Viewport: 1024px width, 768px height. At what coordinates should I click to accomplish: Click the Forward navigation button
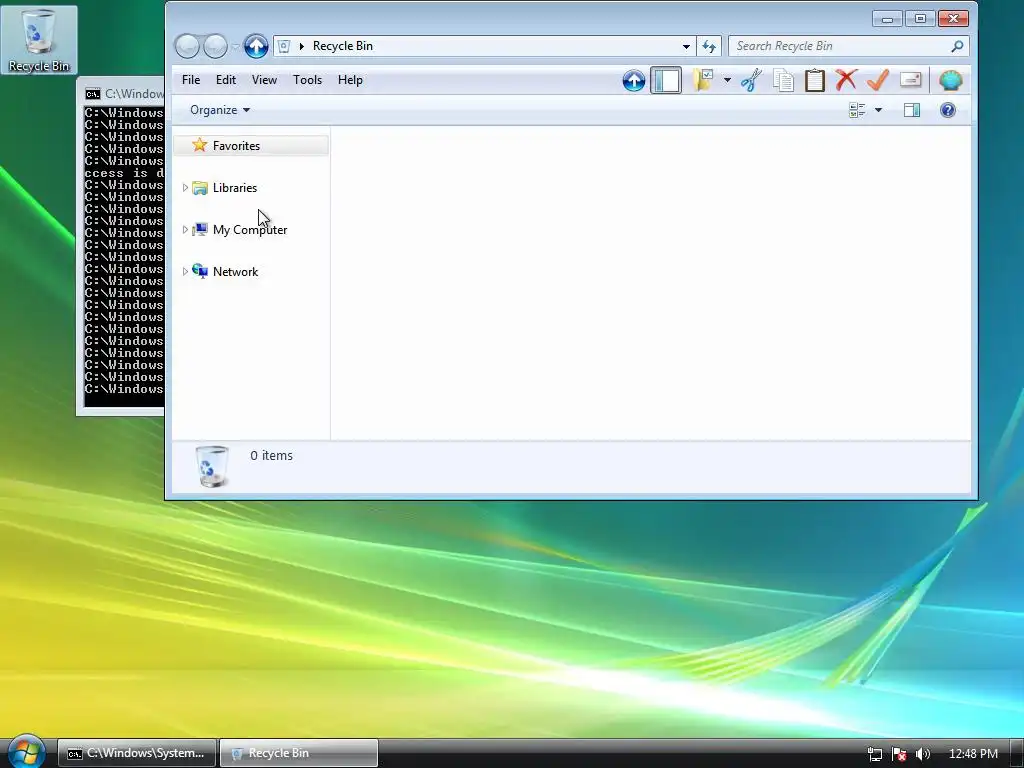[x=216, y=46]
